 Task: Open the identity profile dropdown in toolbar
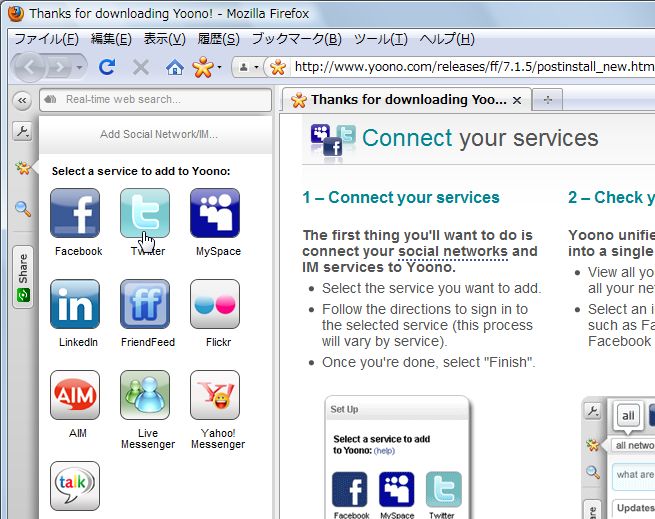coord(248,67)
